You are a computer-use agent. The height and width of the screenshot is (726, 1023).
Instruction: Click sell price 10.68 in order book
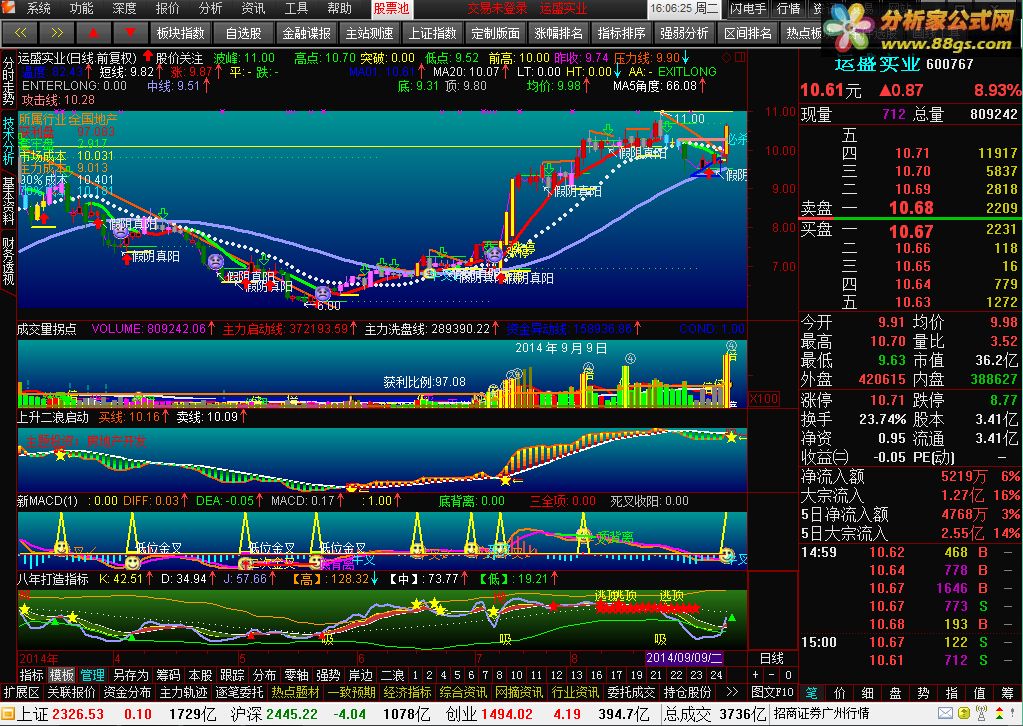[911, 208]
